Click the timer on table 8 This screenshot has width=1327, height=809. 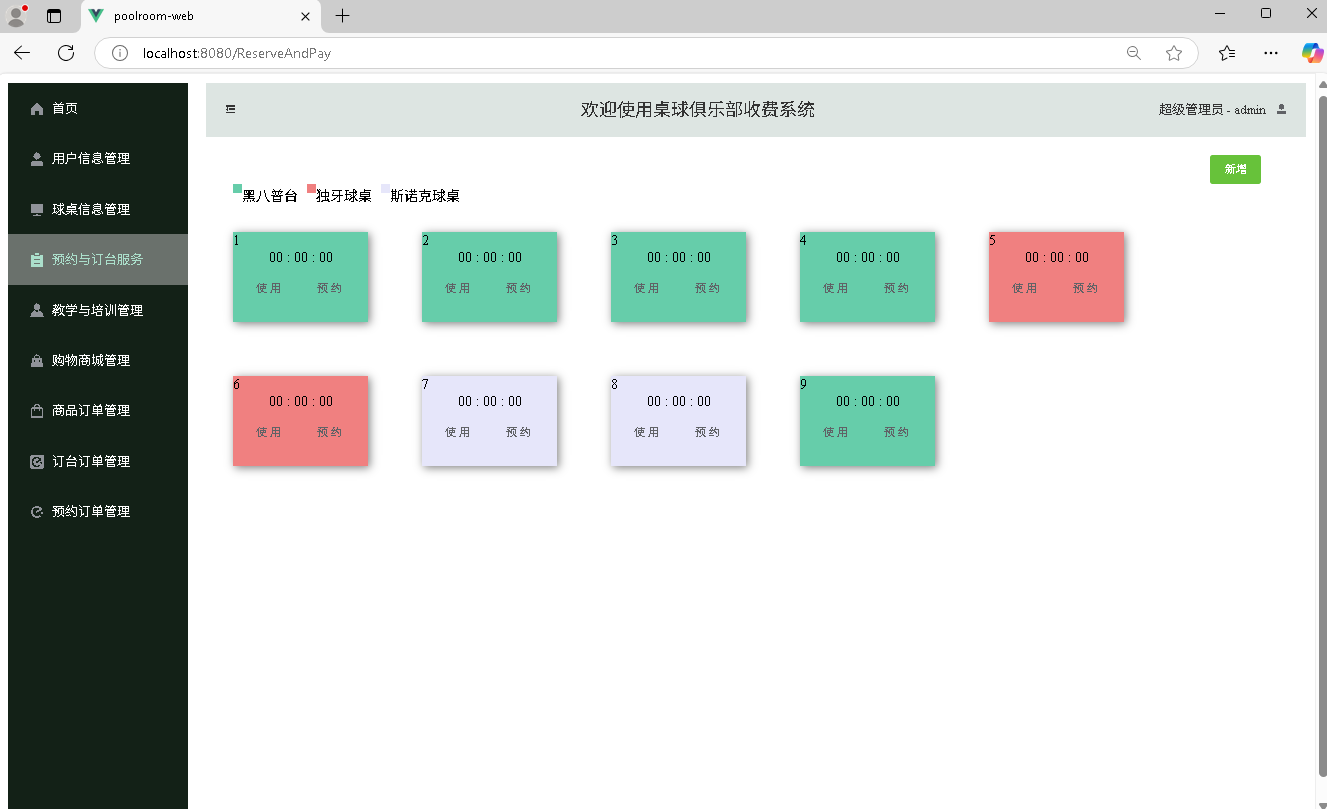[679, 402]
